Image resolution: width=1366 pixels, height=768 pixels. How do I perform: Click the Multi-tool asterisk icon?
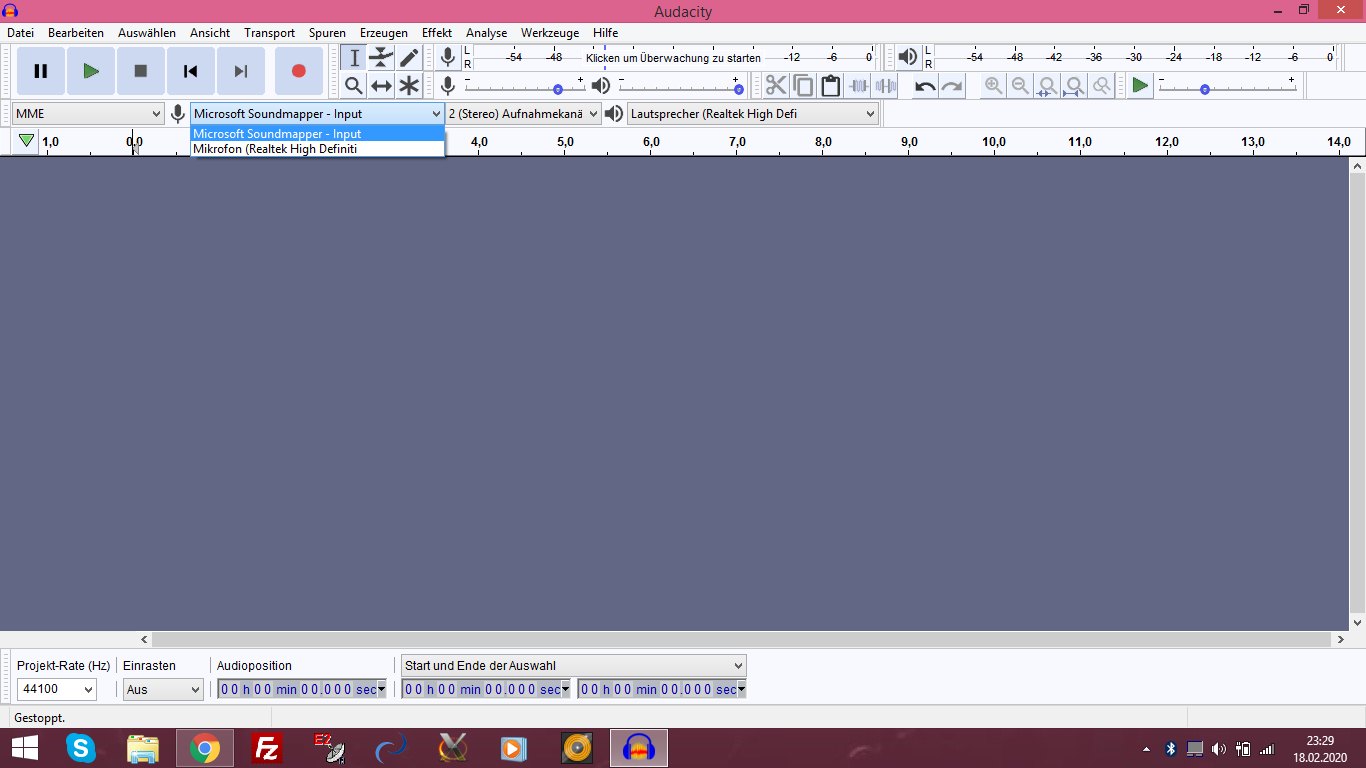point(409,85)
